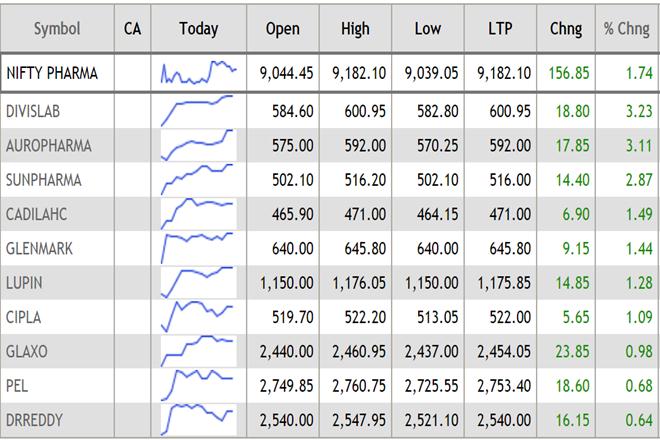Click the CA column header

point(132,29)
